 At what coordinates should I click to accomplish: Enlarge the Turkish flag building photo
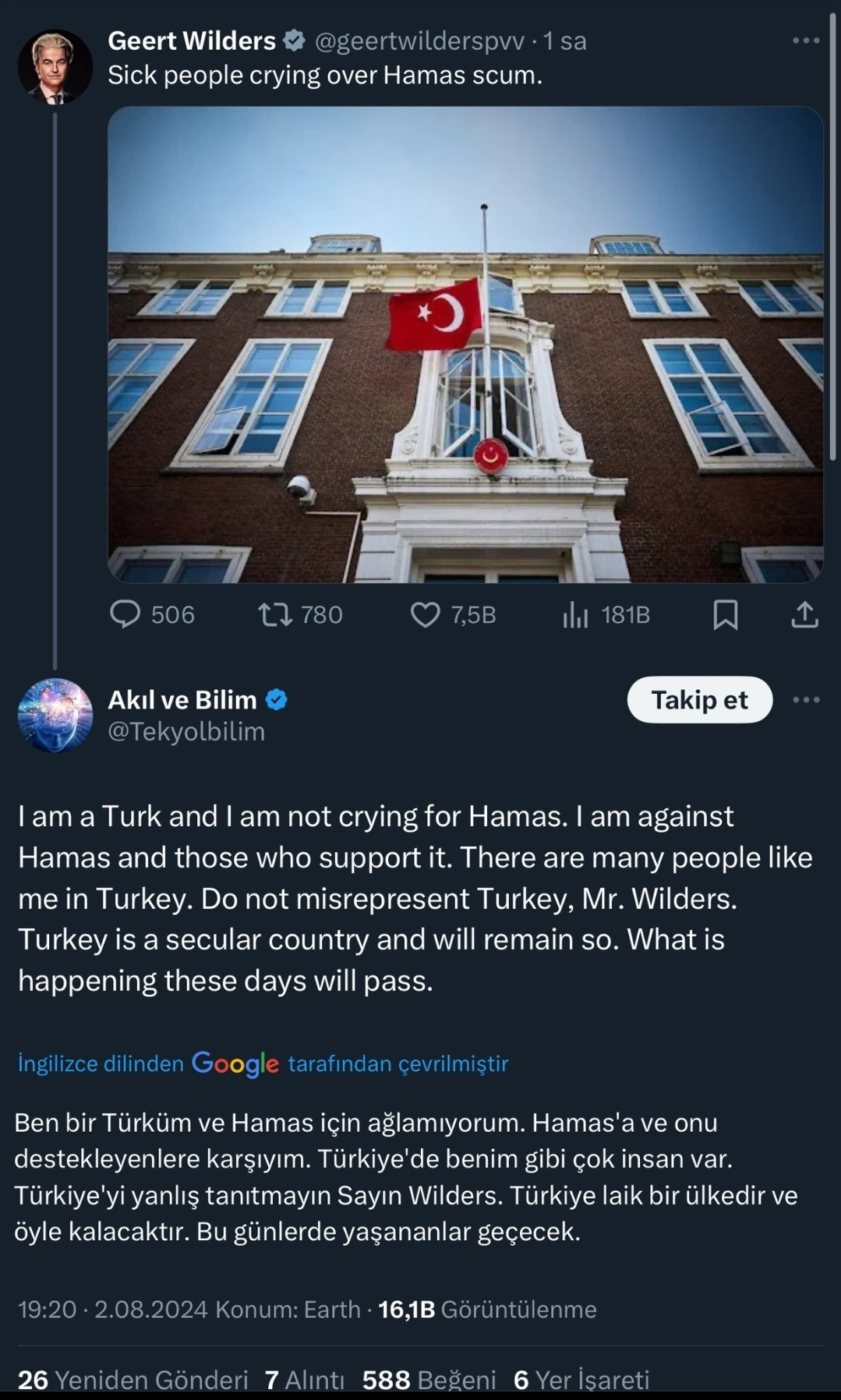[x=465, y=345]
